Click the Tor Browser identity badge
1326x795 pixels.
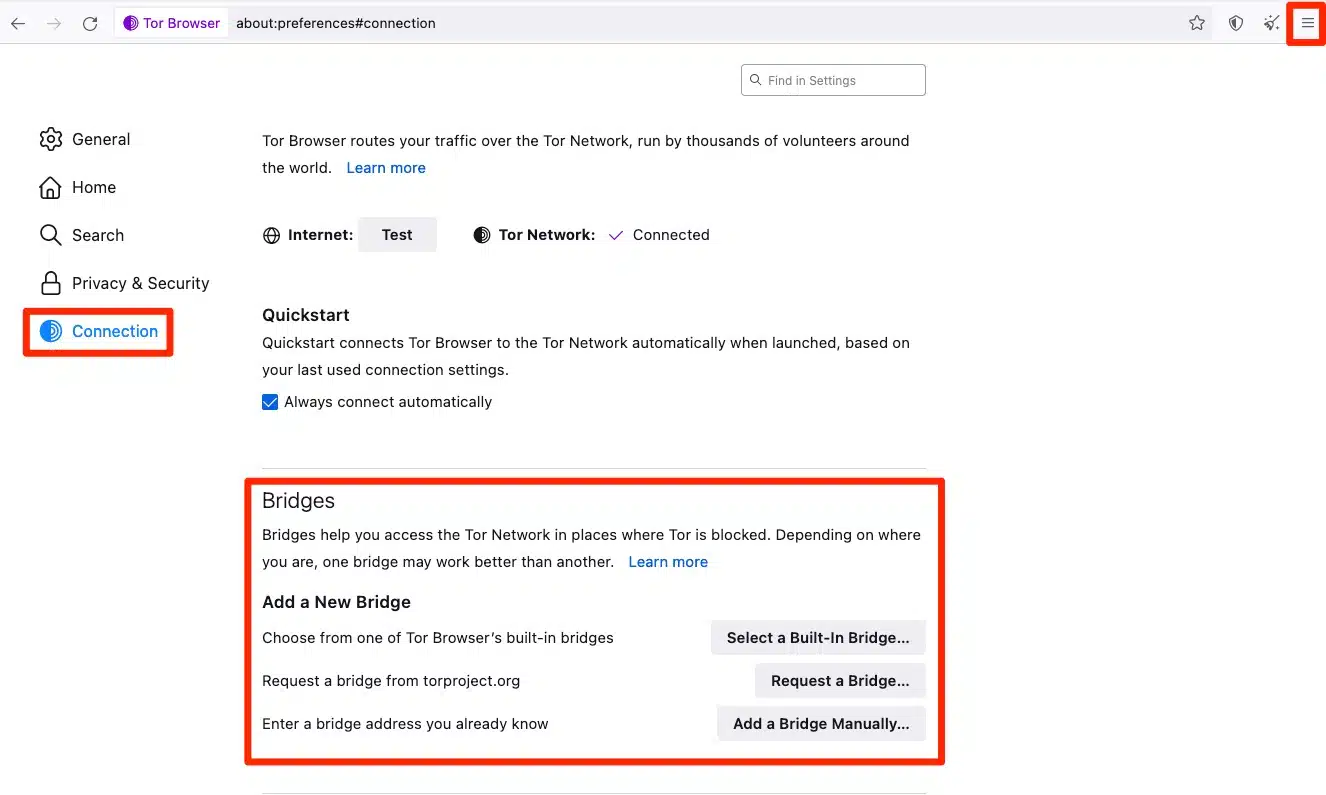tap(172, 23)
